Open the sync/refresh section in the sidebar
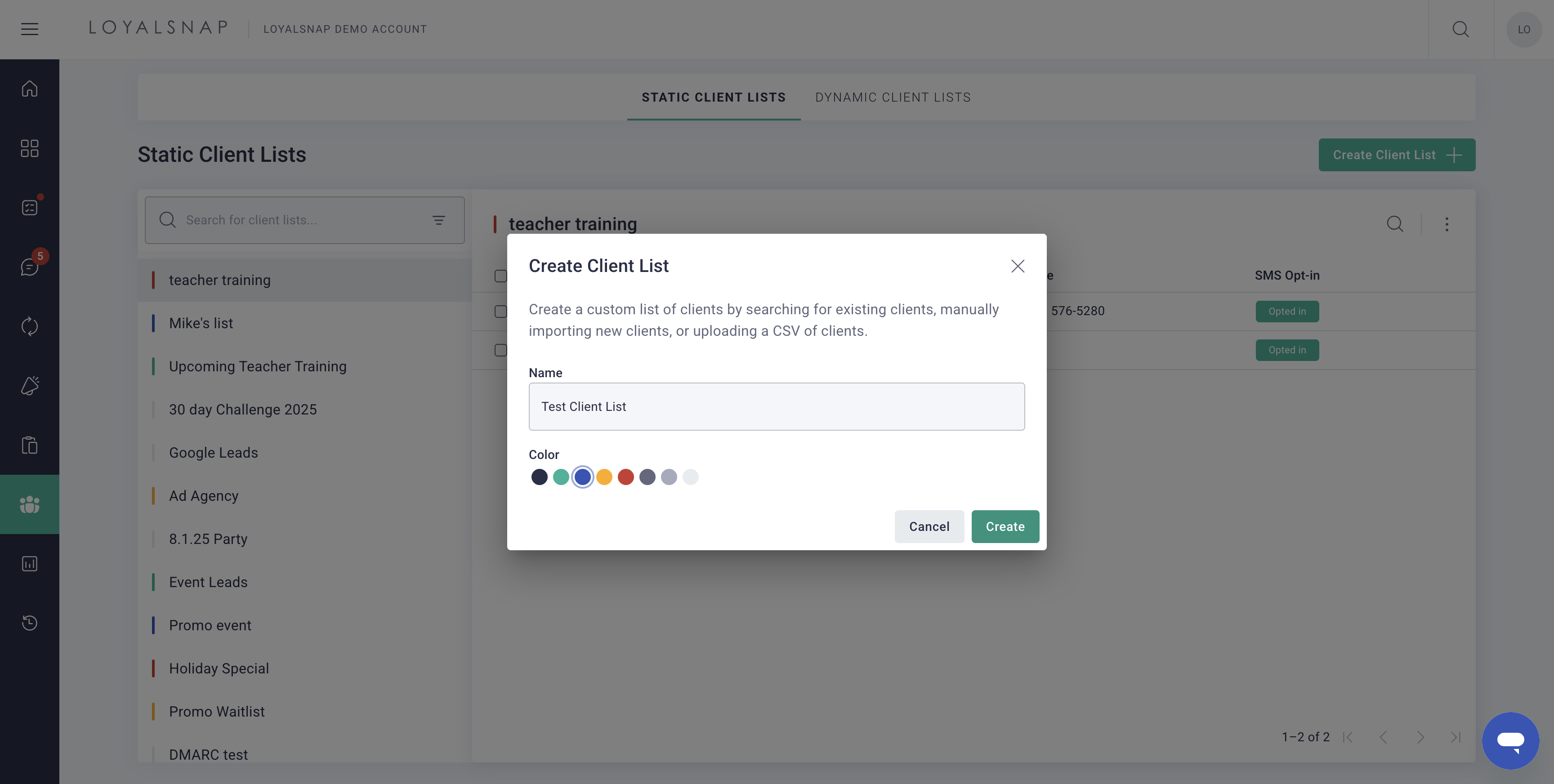The height and width of the screenshot is (784, 1554). click(29, 326)
